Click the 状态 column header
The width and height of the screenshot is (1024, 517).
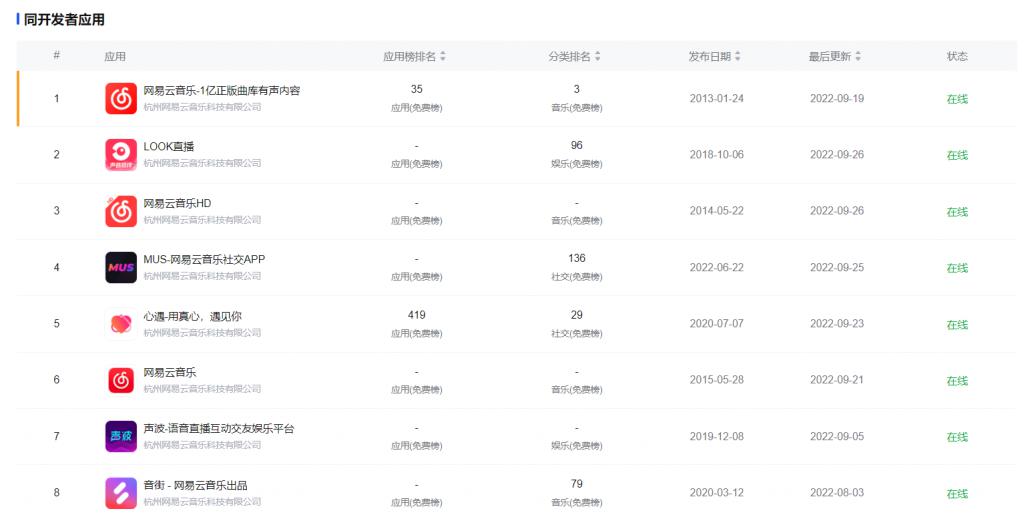[x=957, y=57]
